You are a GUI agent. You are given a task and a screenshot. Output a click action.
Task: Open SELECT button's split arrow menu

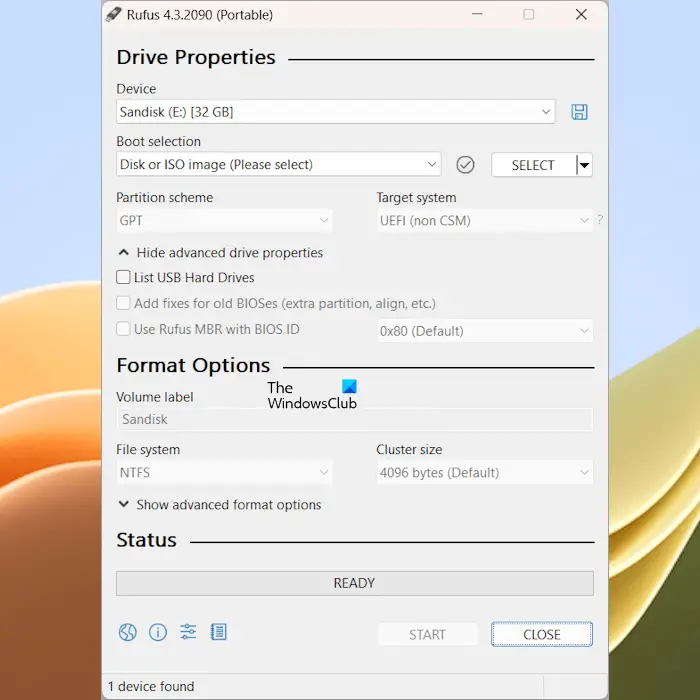point(584,165)
